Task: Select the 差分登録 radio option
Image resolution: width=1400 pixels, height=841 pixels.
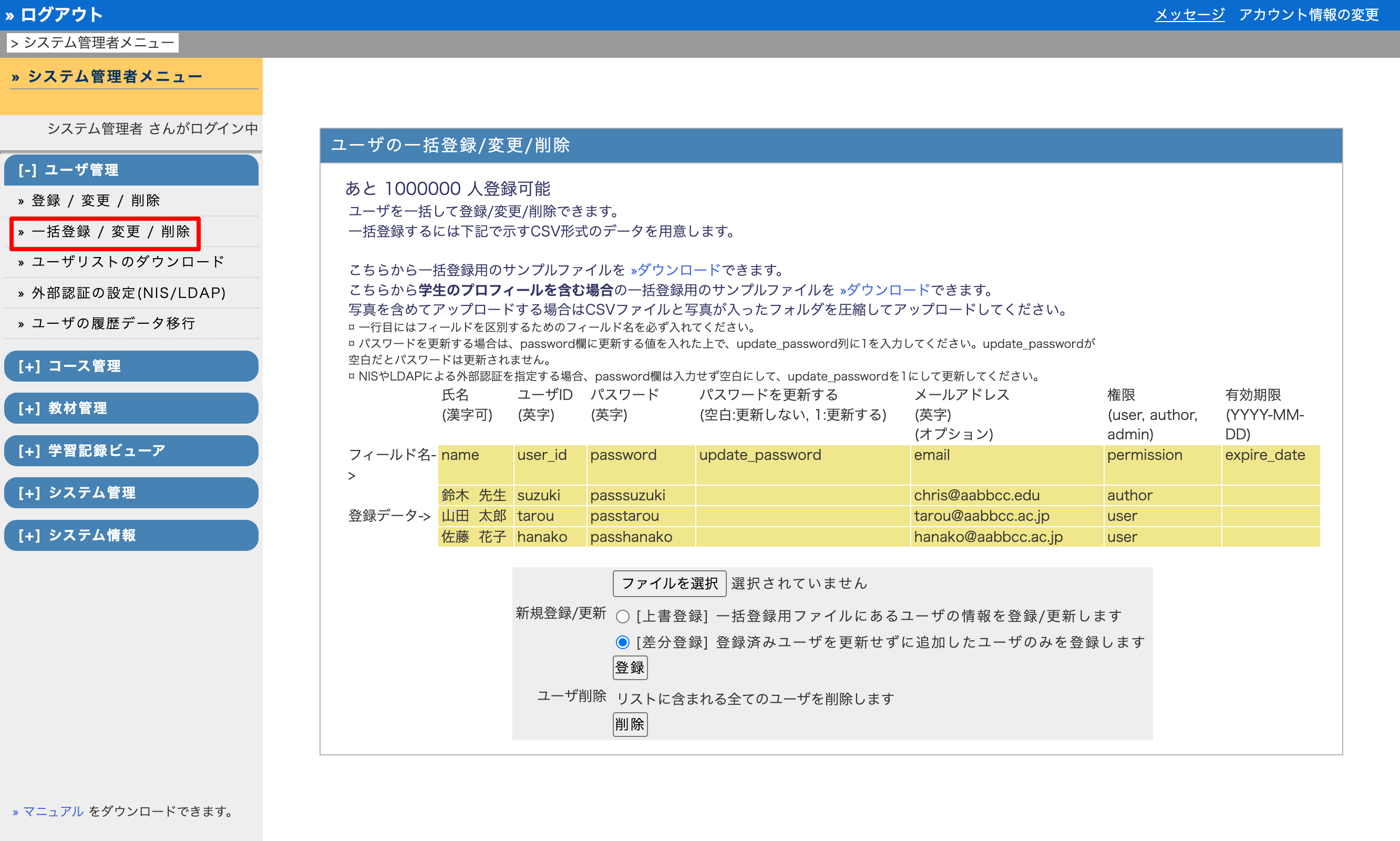Action: coord(622,642)
